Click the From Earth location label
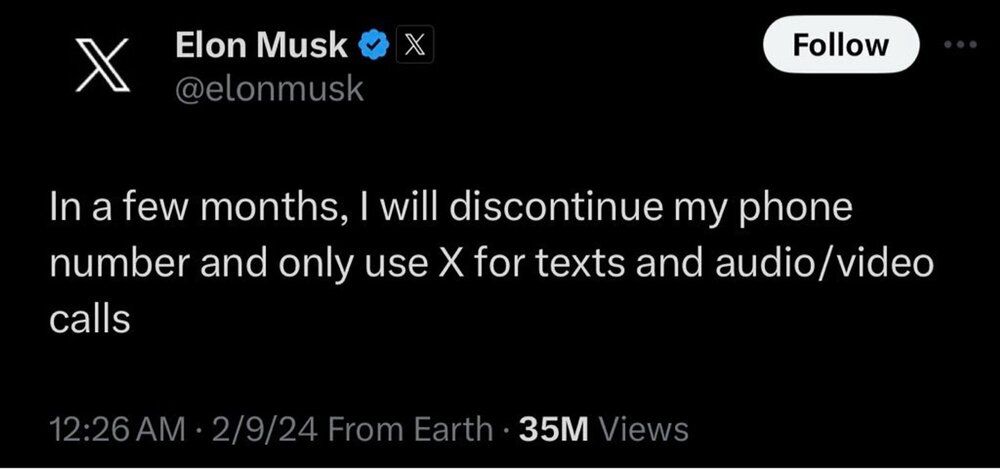Screen dimensions: 1000x469 click(410, 430)
